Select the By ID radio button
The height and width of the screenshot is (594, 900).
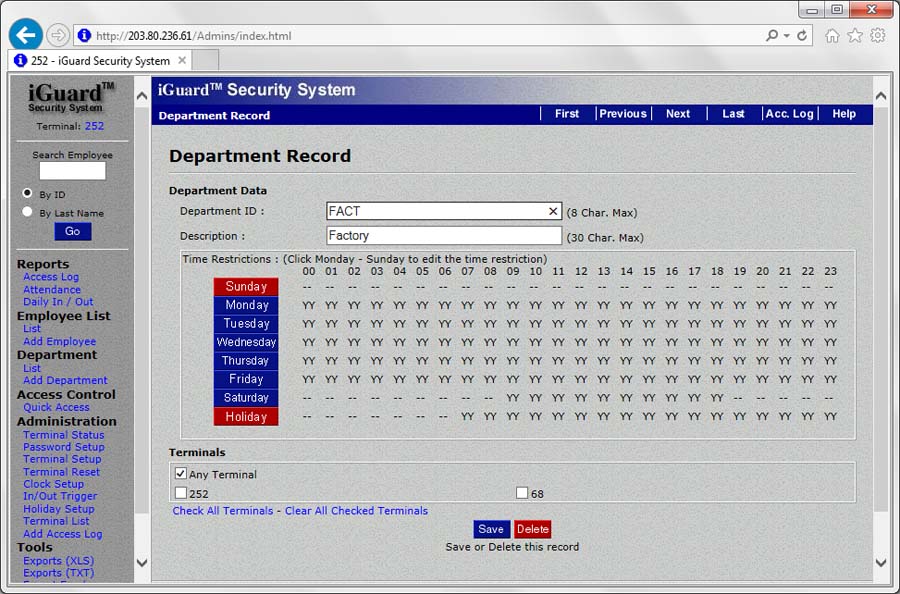point(27,193)
